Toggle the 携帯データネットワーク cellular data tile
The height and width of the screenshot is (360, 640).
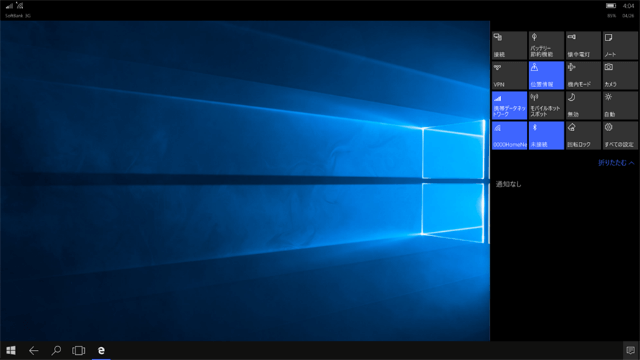(509, 105)
